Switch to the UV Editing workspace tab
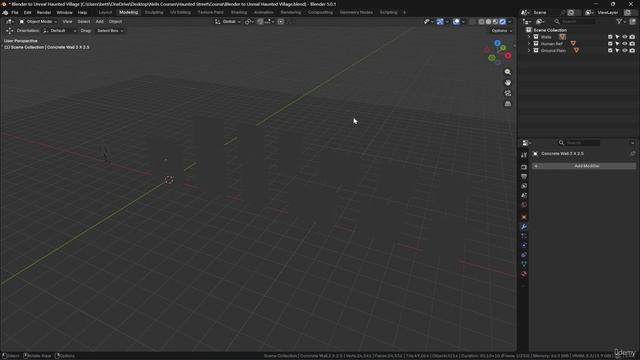 point(180,13)
